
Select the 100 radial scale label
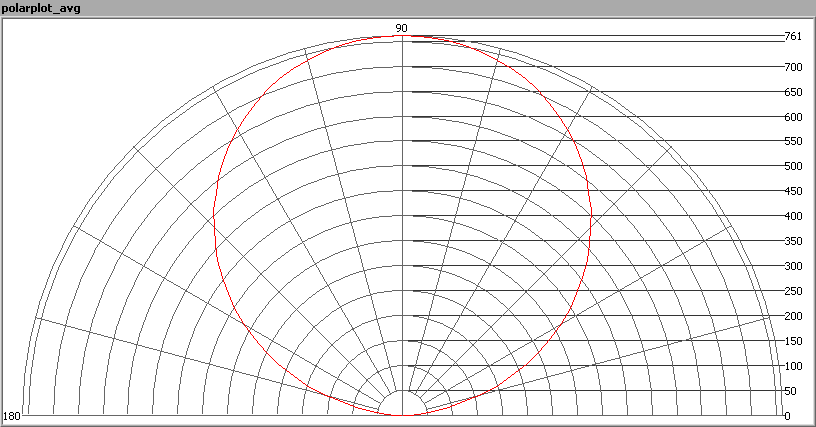point(793,366)
